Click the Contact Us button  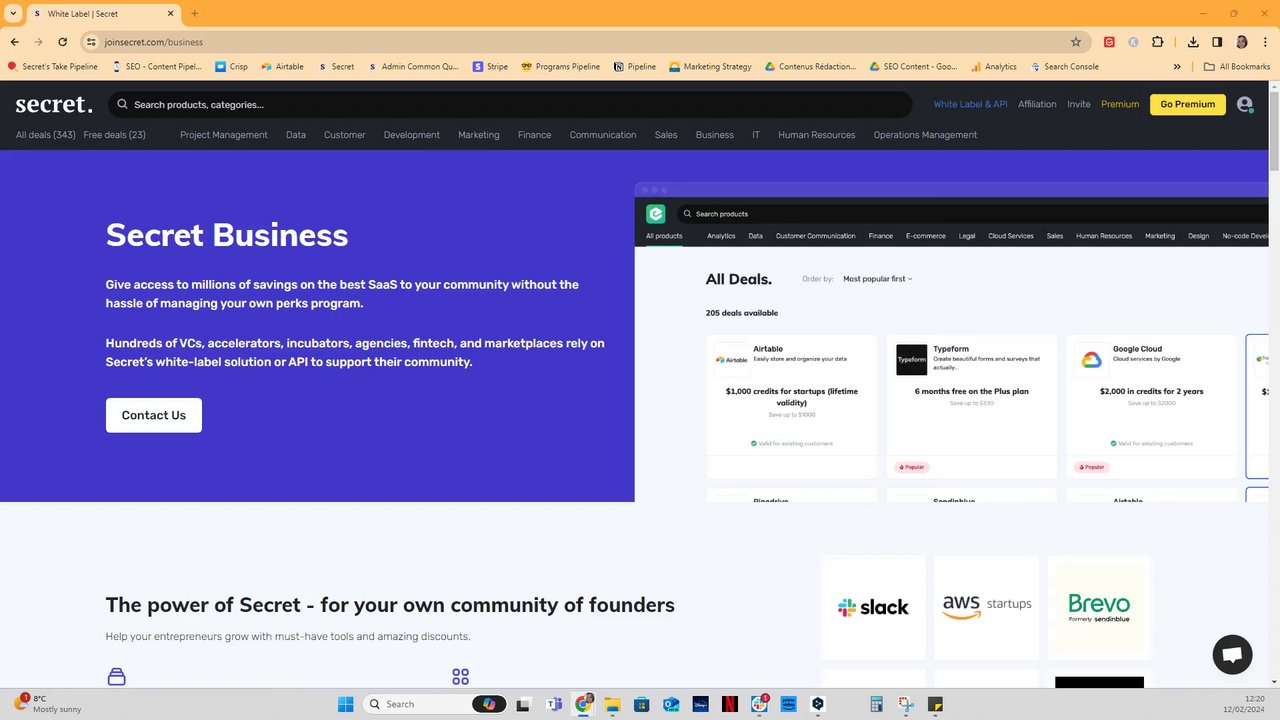[154, 415]
